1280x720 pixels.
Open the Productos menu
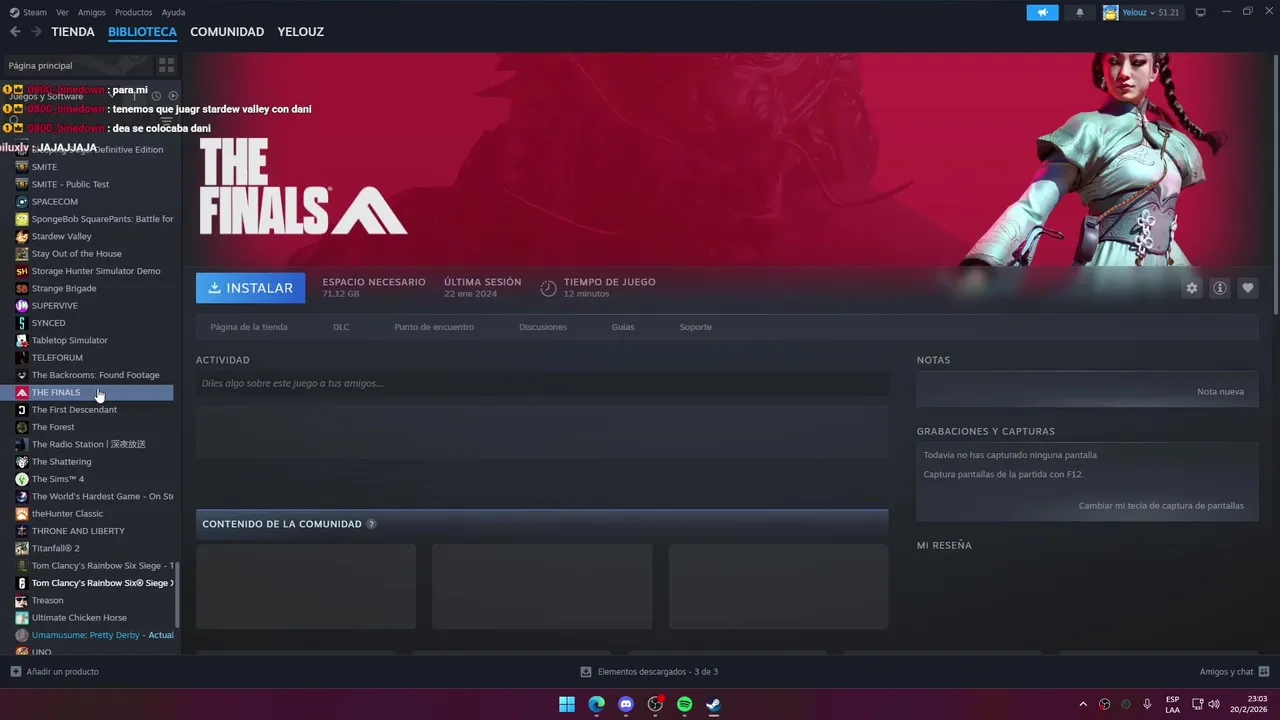(134, 12)
